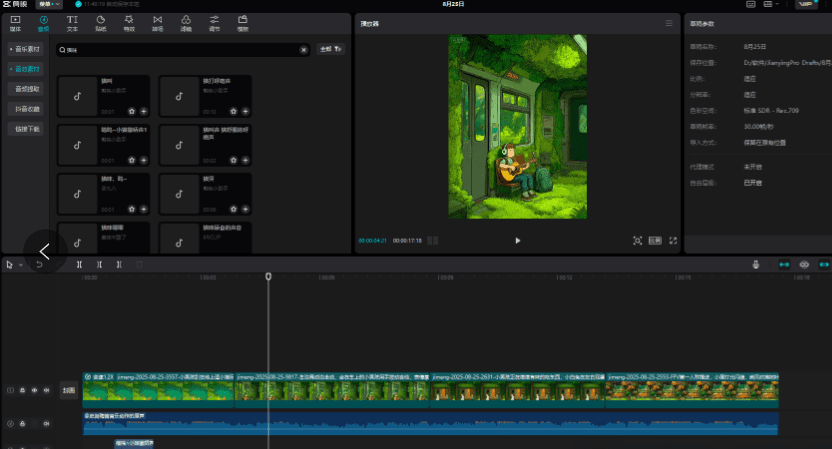832x449 pixels.
Task: Expand the 音效素材 sound effects category
Action: coord(25,69)
